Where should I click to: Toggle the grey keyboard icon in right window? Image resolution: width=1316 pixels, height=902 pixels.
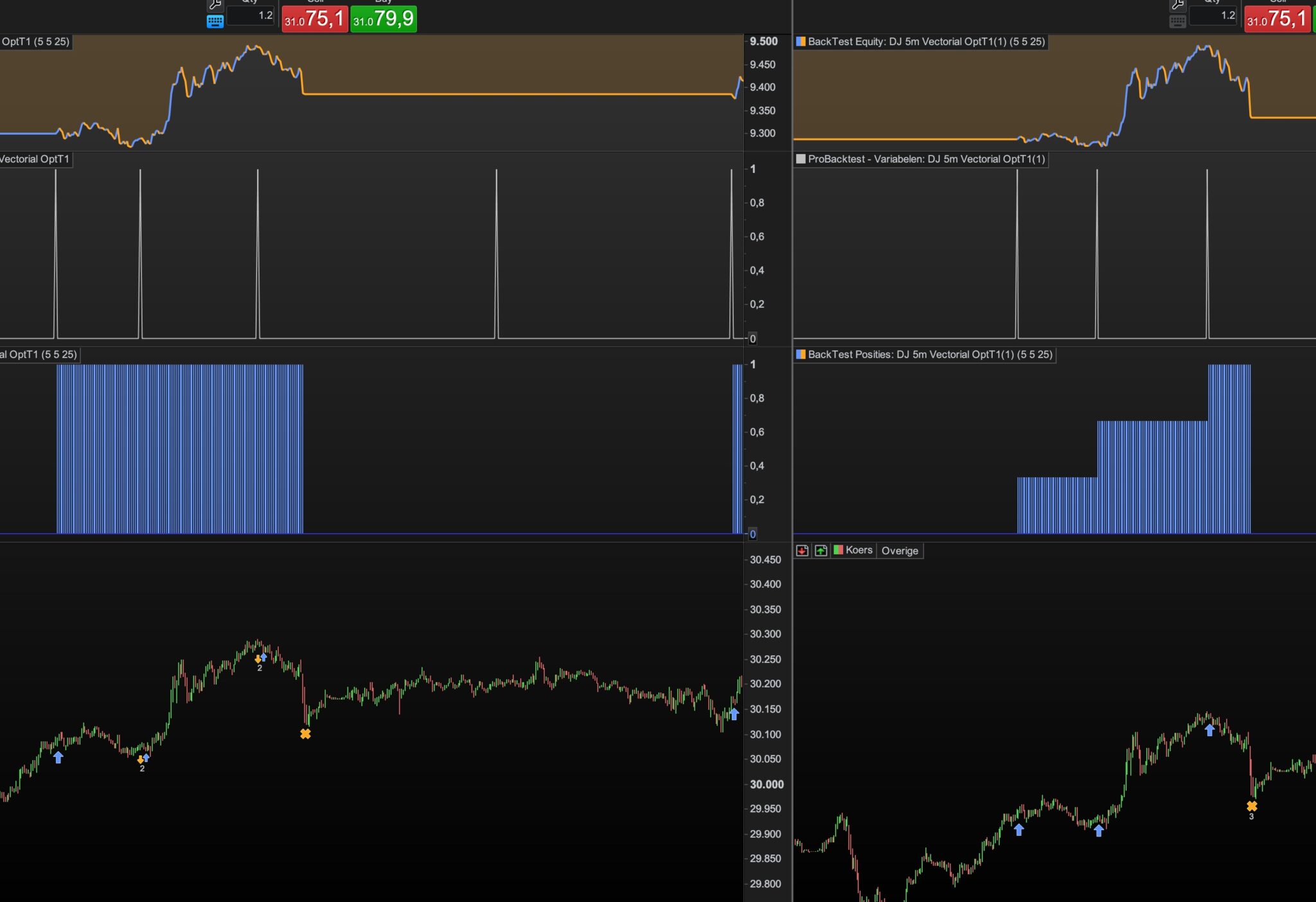tap(1178, 22)
